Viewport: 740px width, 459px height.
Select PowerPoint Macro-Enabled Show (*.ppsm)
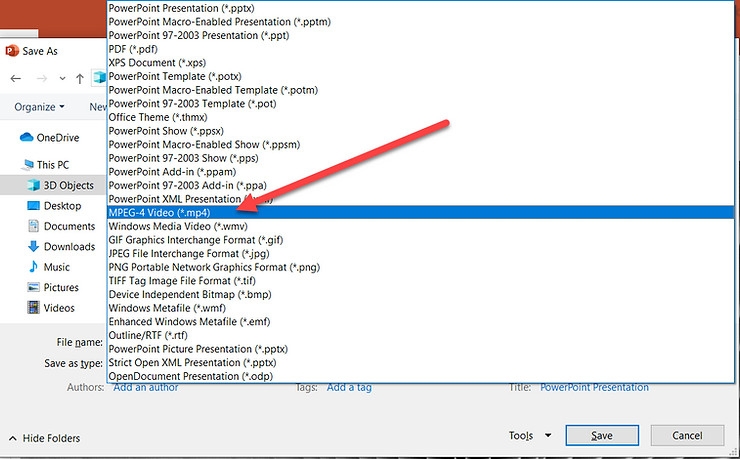420,144
